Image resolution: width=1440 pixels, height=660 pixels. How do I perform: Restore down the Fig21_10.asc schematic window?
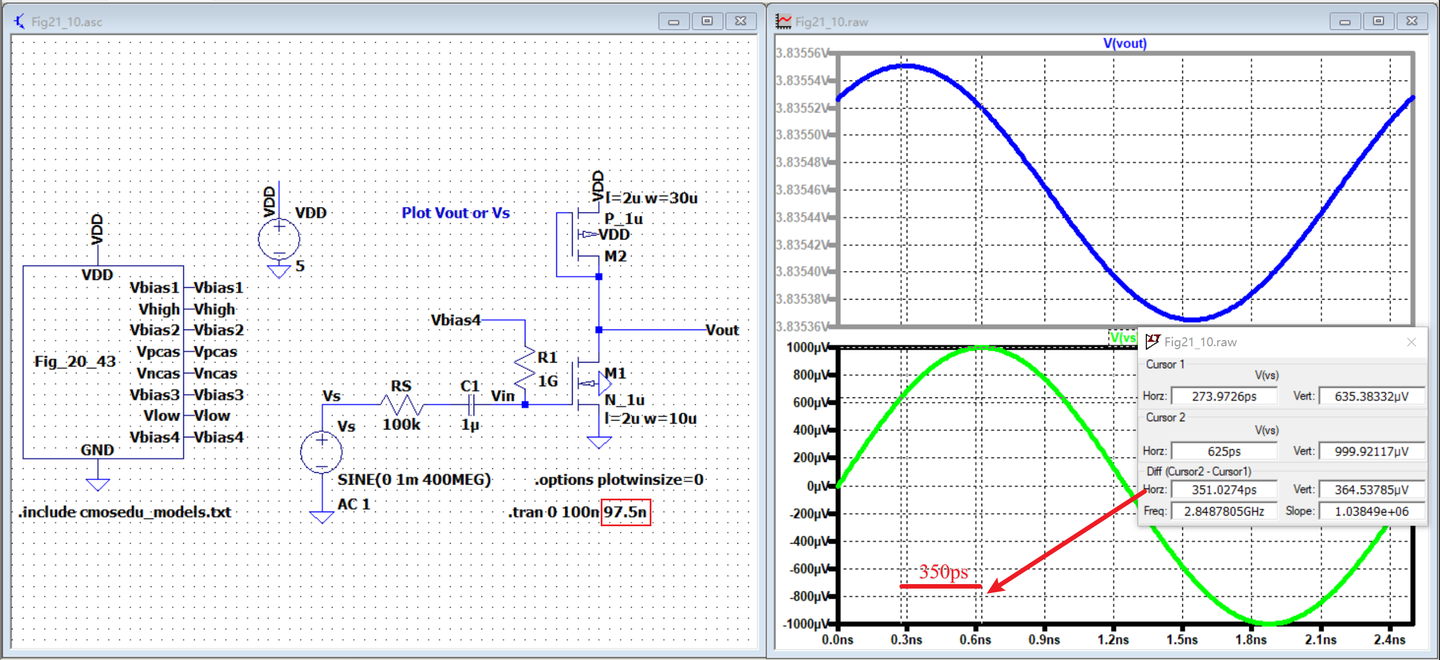(x=707, y=21)
